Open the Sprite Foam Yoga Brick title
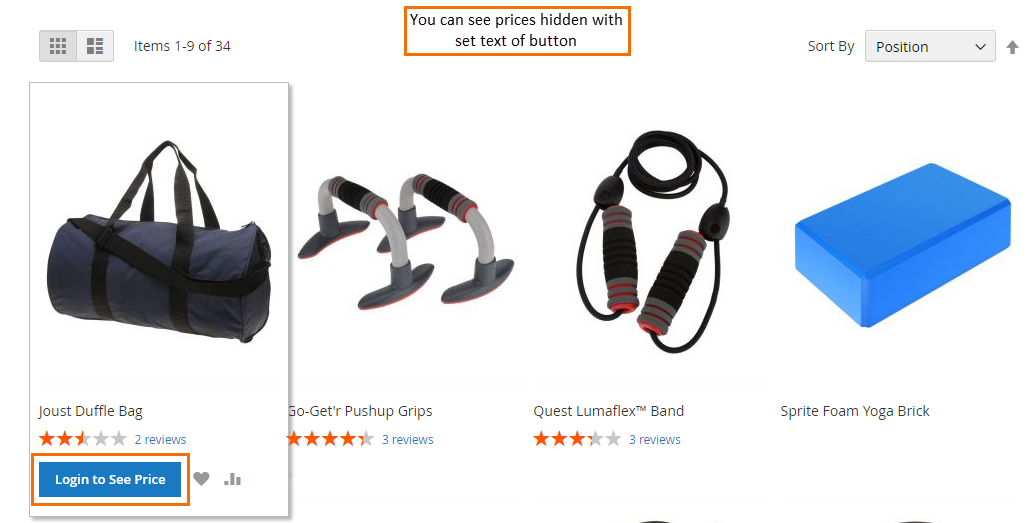This screenshot has width=1035, height=523. tap(855, 411)
